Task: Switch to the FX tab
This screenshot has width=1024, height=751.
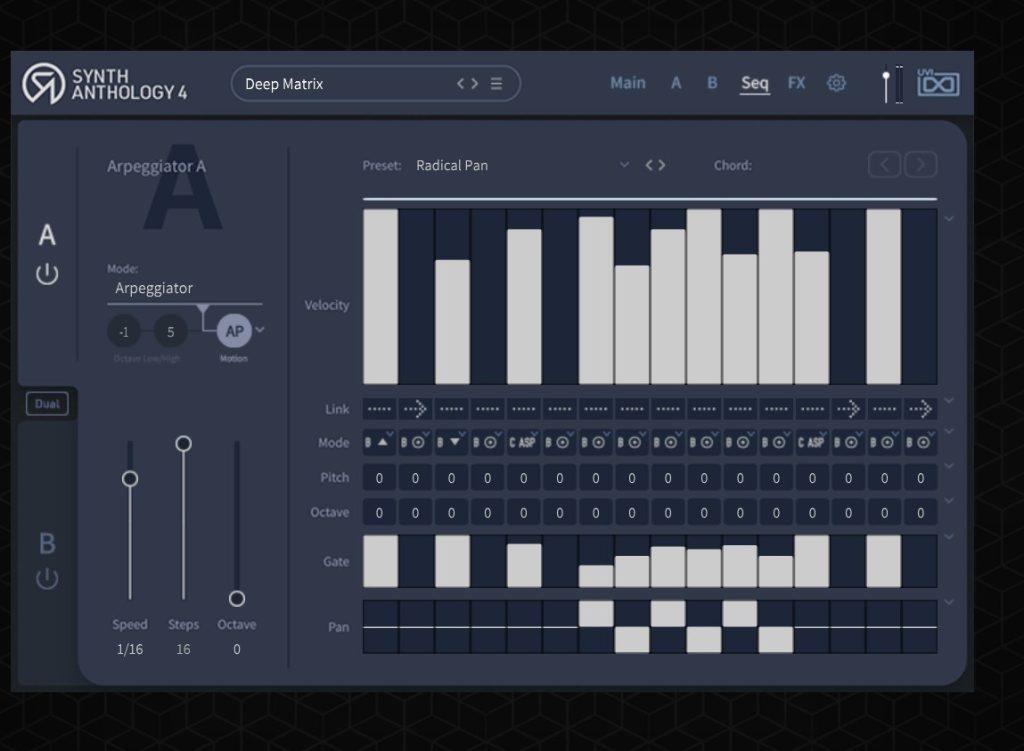Action: 796,83
